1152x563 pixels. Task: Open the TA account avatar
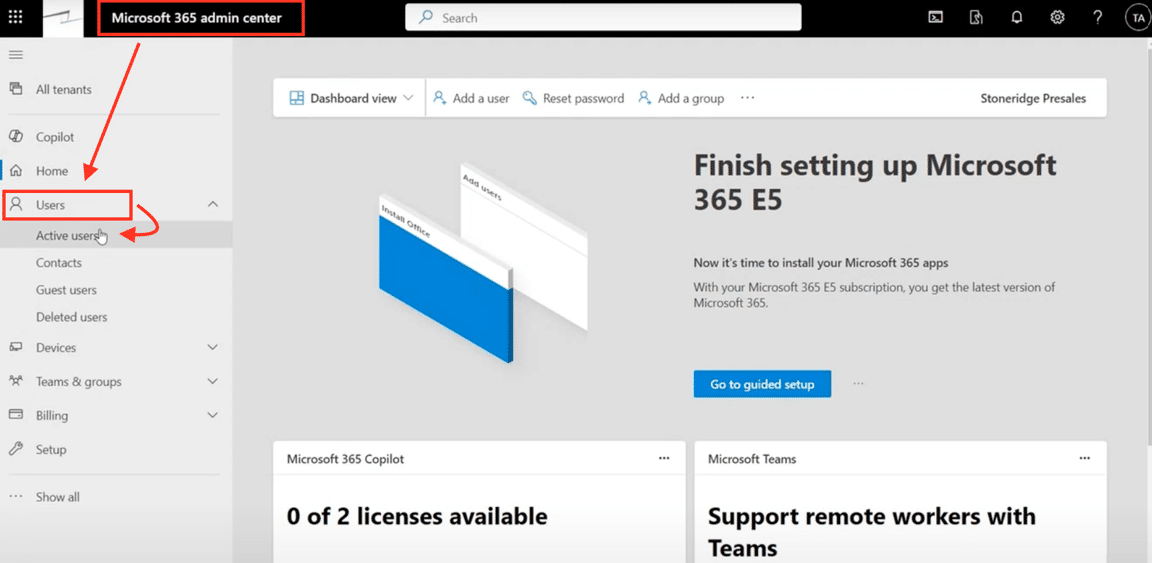1137,18
